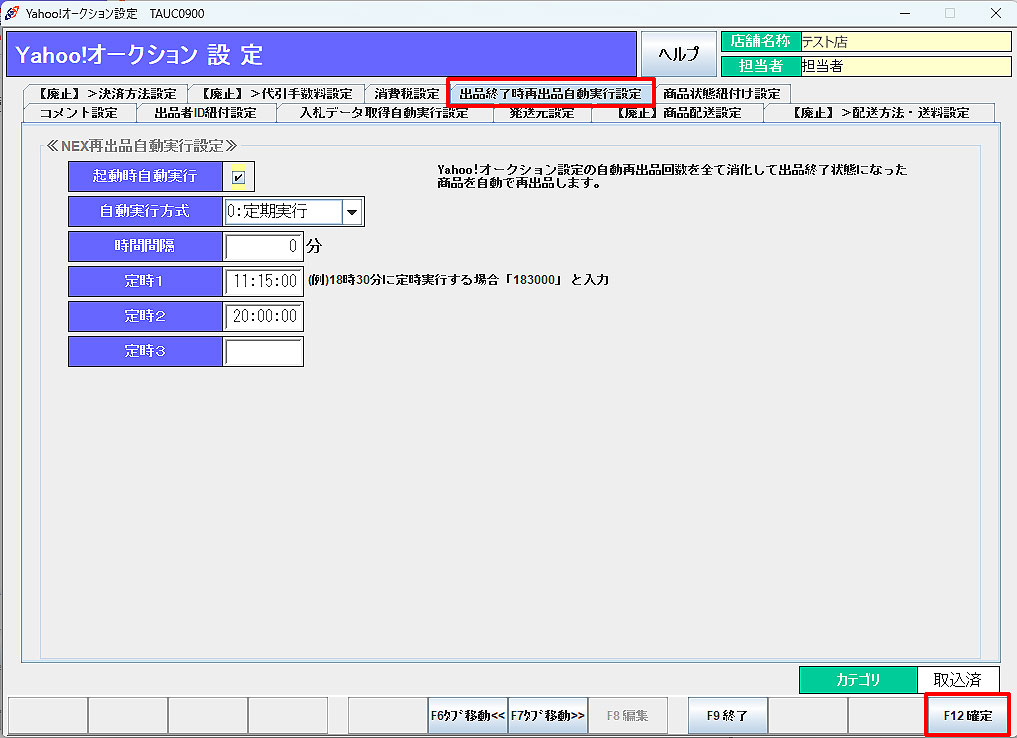1017x738 pixels.
Task: Click F6 タブ移動<< previous tab button
Action: 468,715
